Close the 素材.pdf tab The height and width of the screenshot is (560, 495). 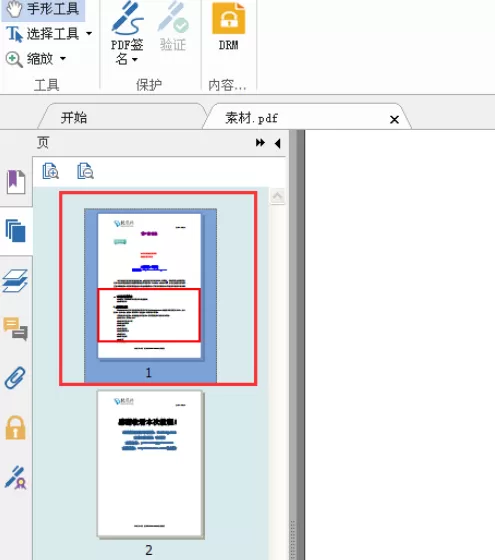[394, 119]
